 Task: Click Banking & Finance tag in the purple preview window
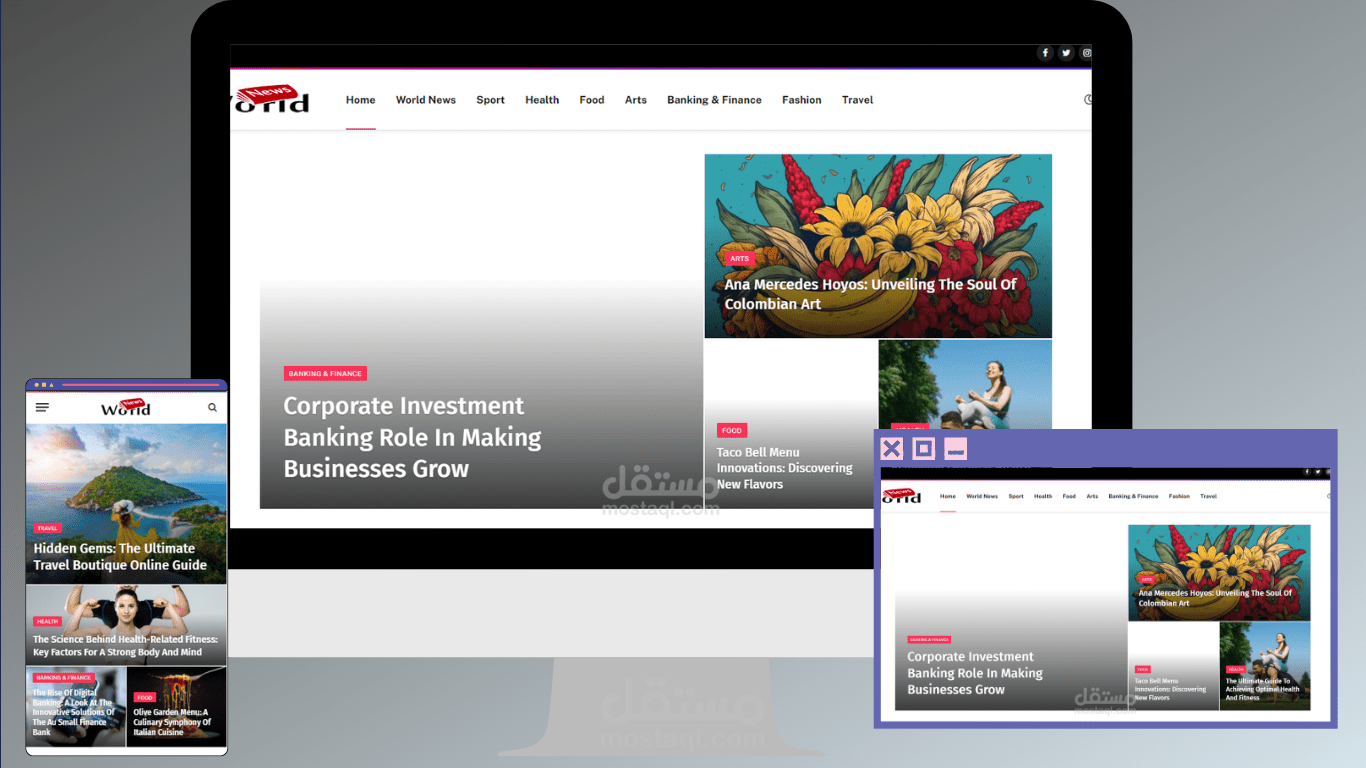coord(929,639)
